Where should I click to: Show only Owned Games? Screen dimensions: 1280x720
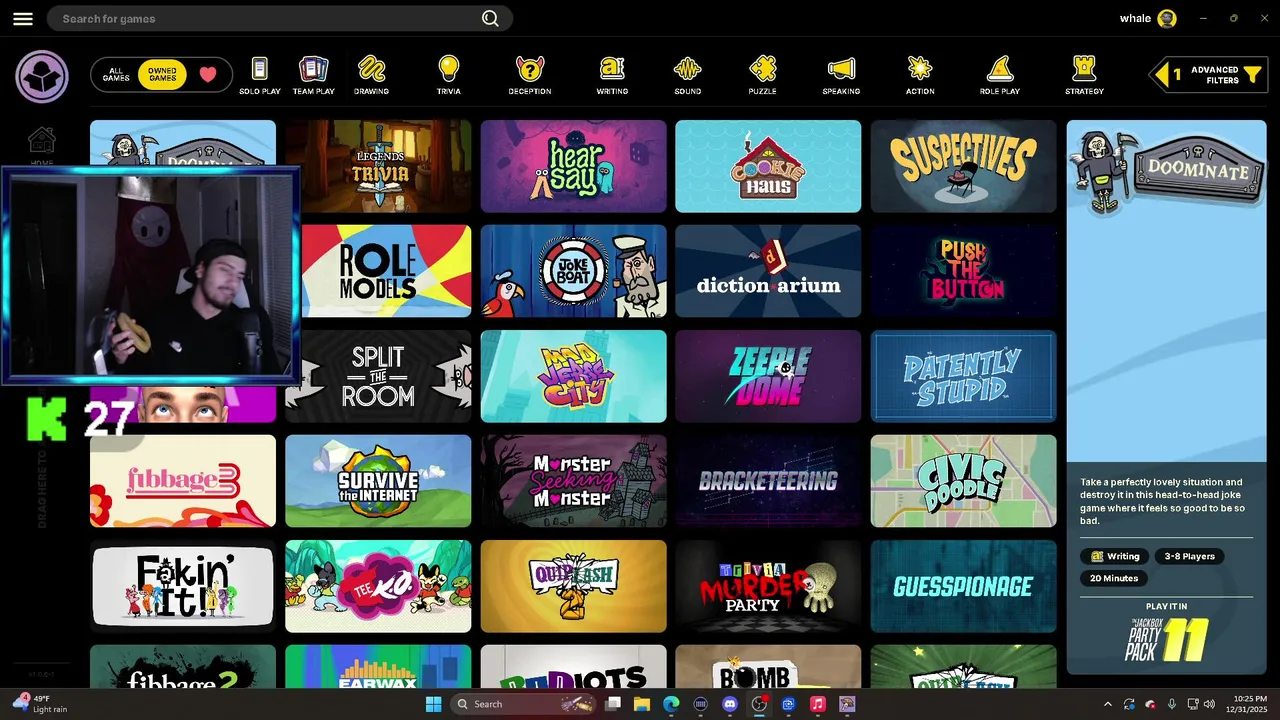(x=162, y=75)
